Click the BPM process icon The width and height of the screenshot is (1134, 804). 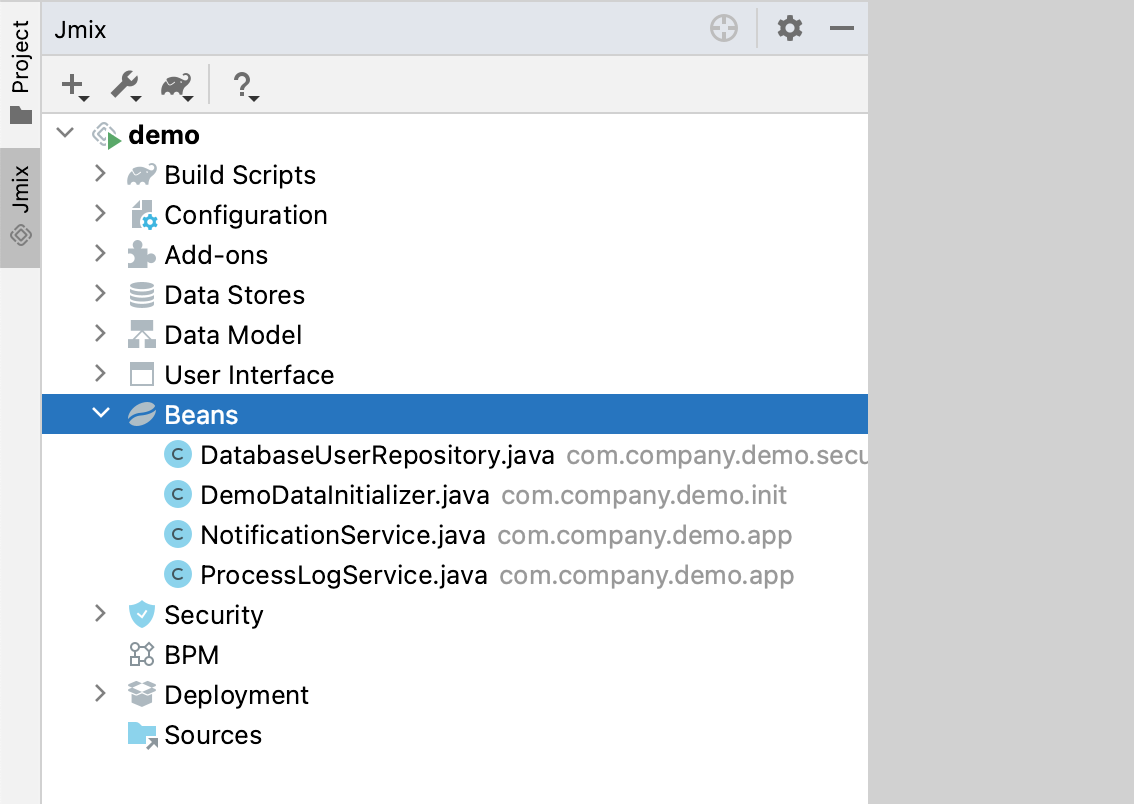click(x=142, y=654)
